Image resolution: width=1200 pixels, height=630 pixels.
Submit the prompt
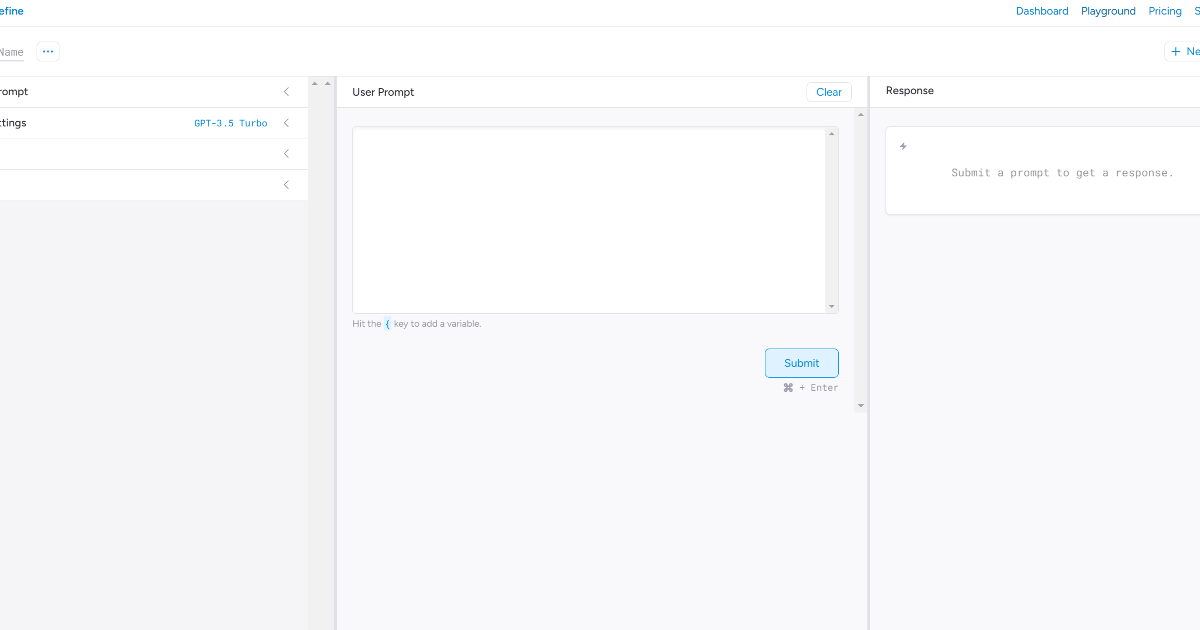tap(801, 362)
